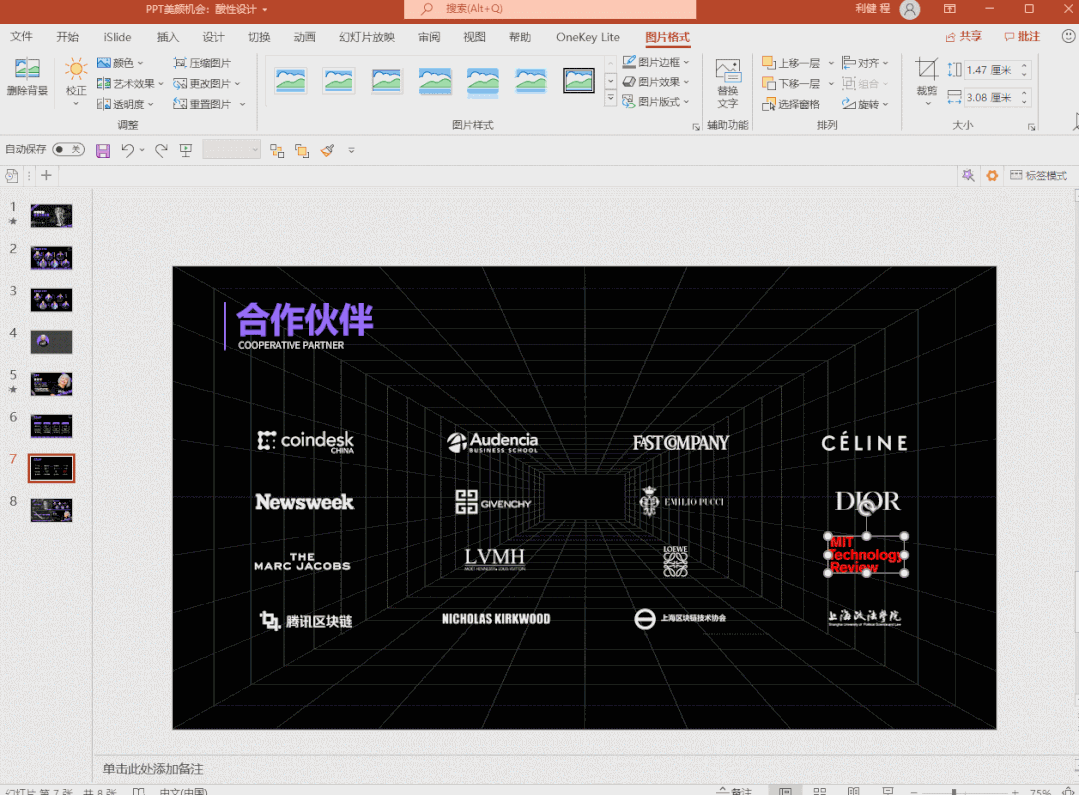Select slide 1 thumbnail
The width and height of the screenshot is (1079, 795).
coord(51,215)
